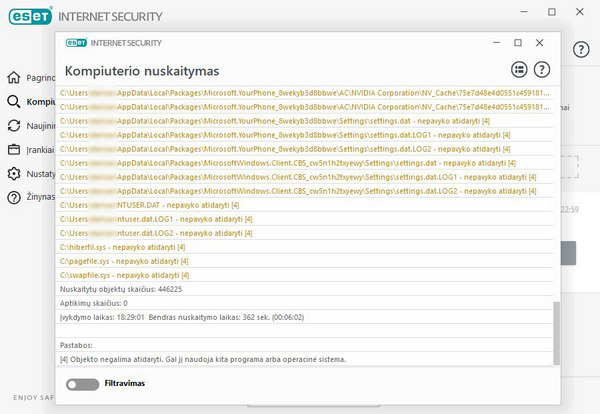Open the Pagrindinis home icon in sidebar
Image resolution: width=600 pixels, height=414 pixels.
point(14,77)
